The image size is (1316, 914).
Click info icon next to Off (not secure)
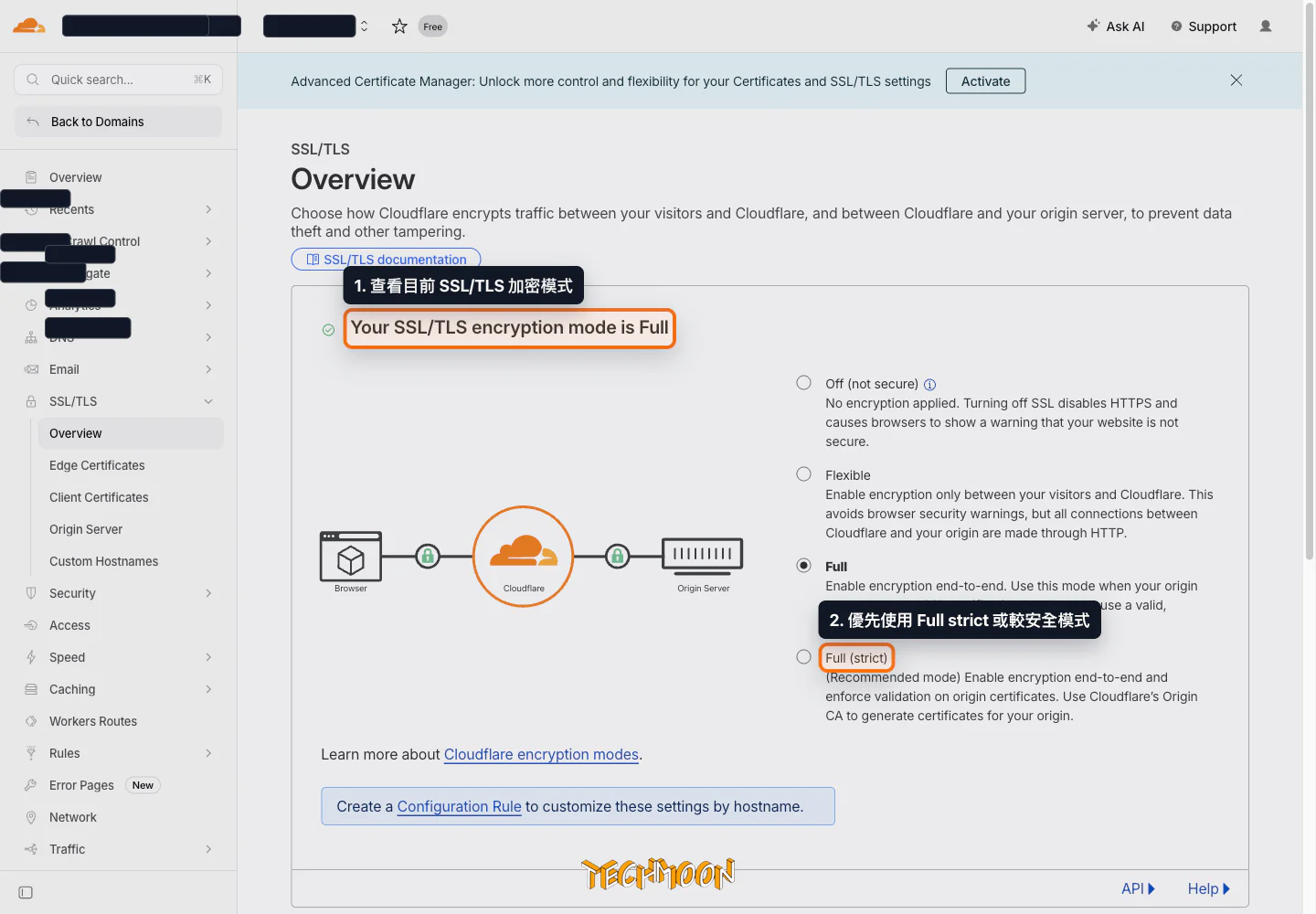pyautogui.click(x=929, y=385)
